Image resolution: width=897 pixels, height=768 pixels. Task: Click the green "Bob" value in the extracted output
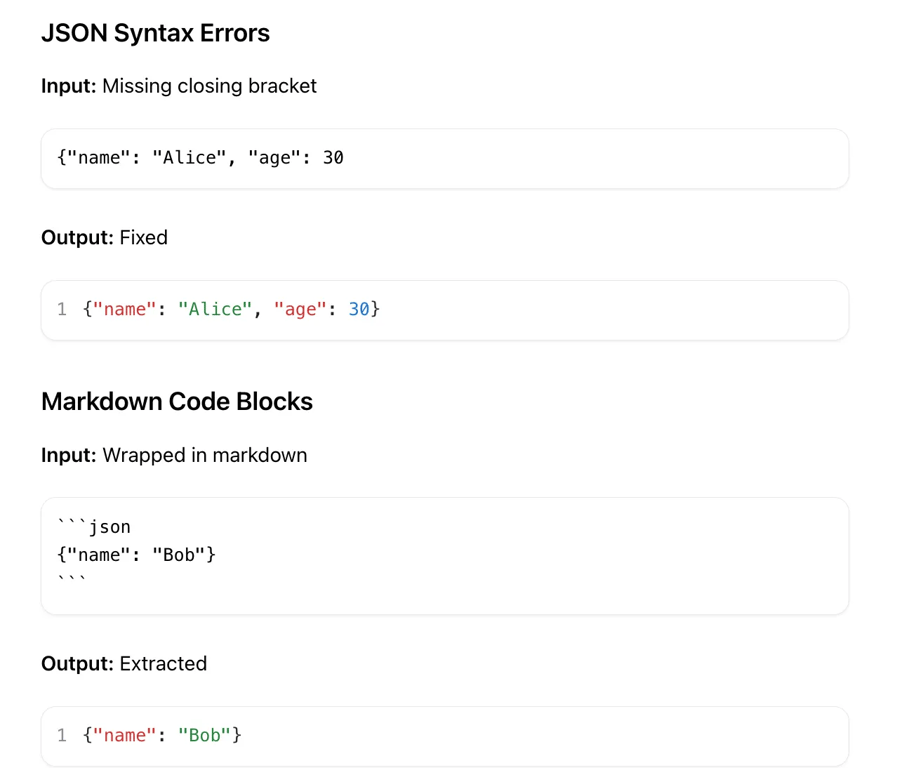coord(204,736)
